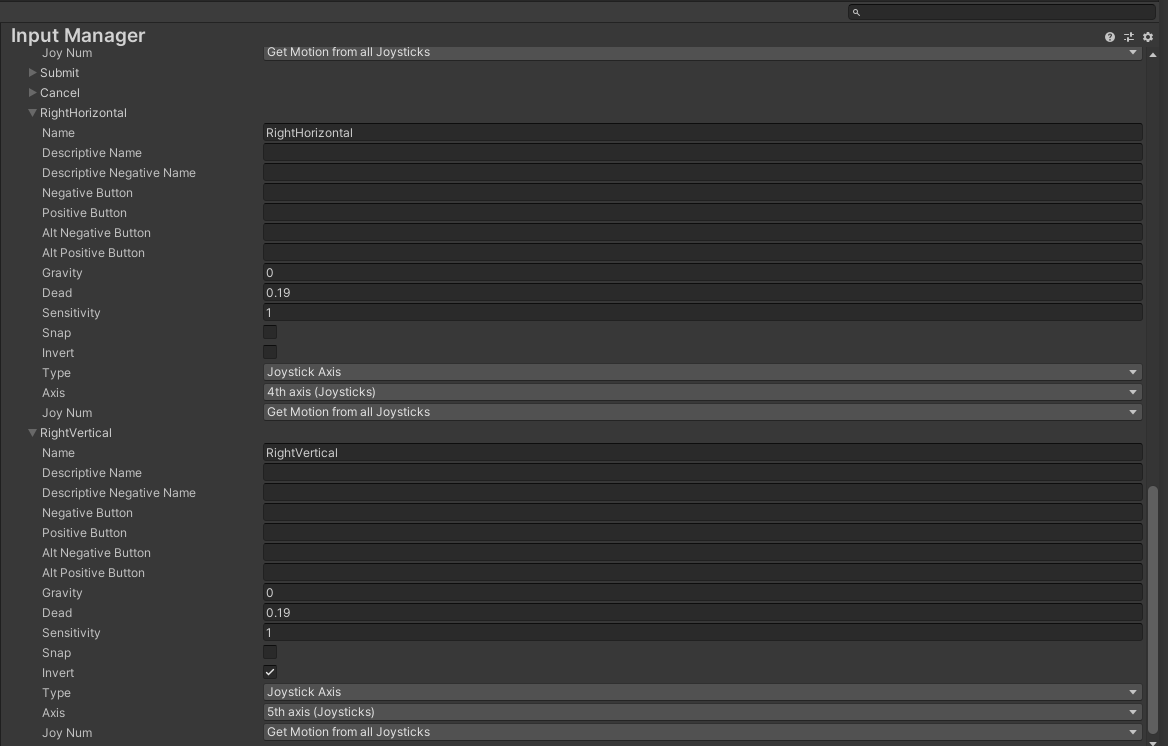The image size is (1168, 746).
Task: Click Alt Negative Button field under RightHorizontal
Action: click(x=702, y=233)
